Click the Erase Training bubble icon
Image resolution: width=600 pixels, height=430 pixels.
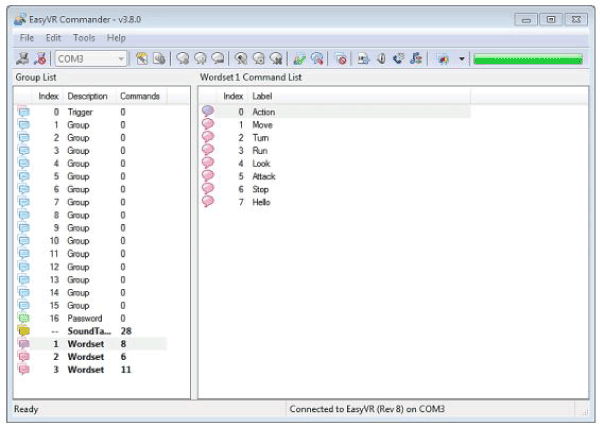click(276, 59)
